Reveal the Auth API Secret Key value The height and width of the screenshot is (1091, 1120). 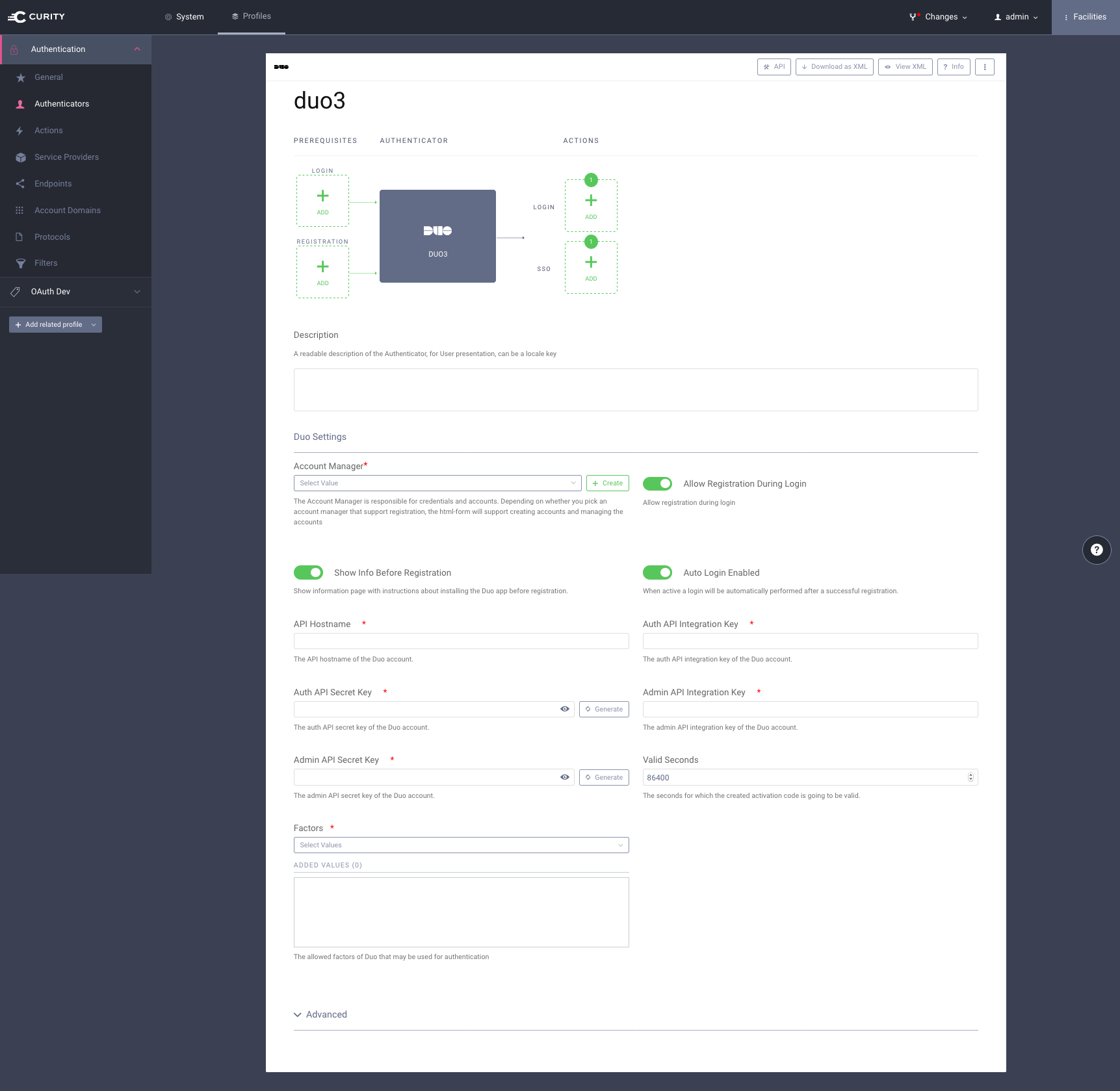coord(564,709)
